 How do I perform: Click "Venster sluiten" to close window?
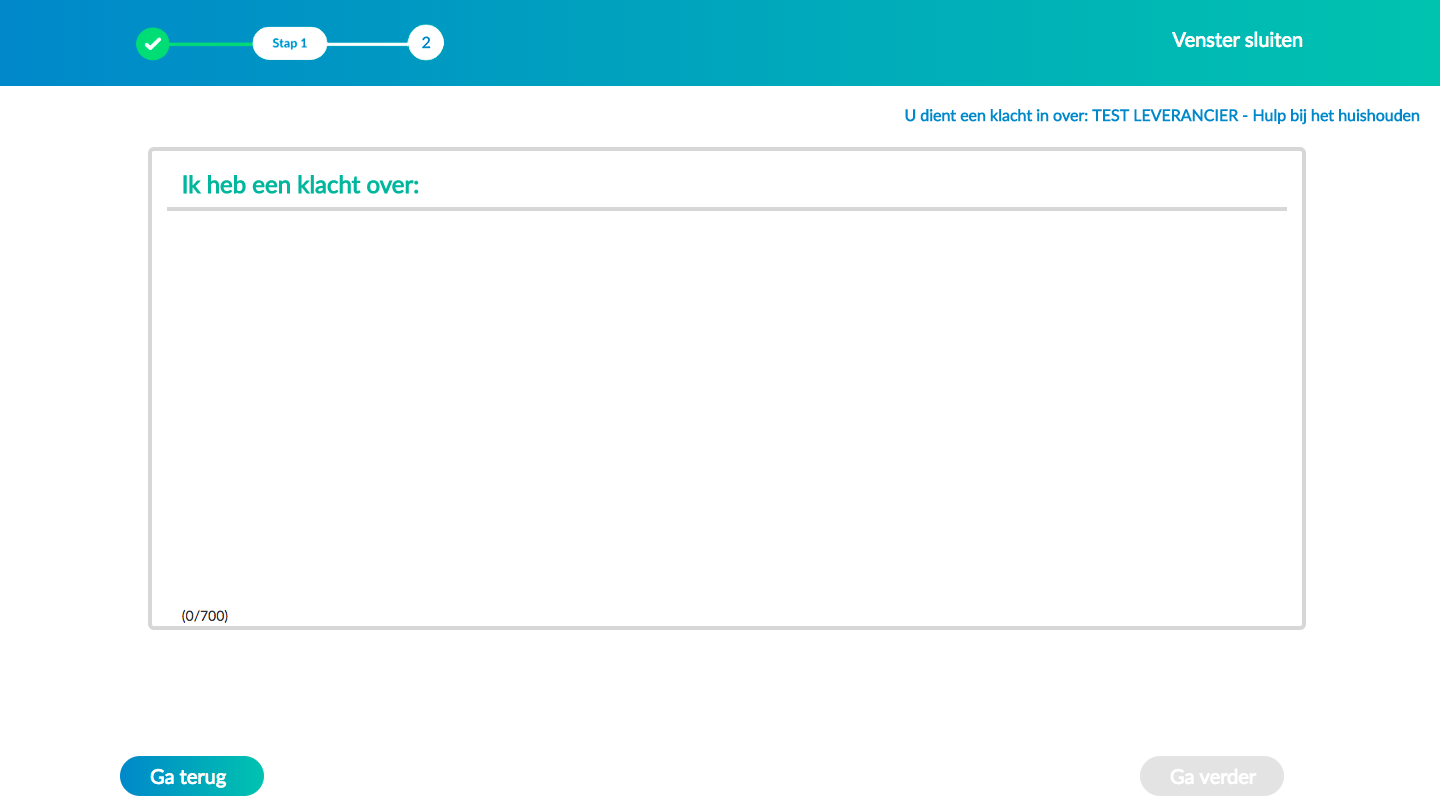click(x=1237, y=41)
